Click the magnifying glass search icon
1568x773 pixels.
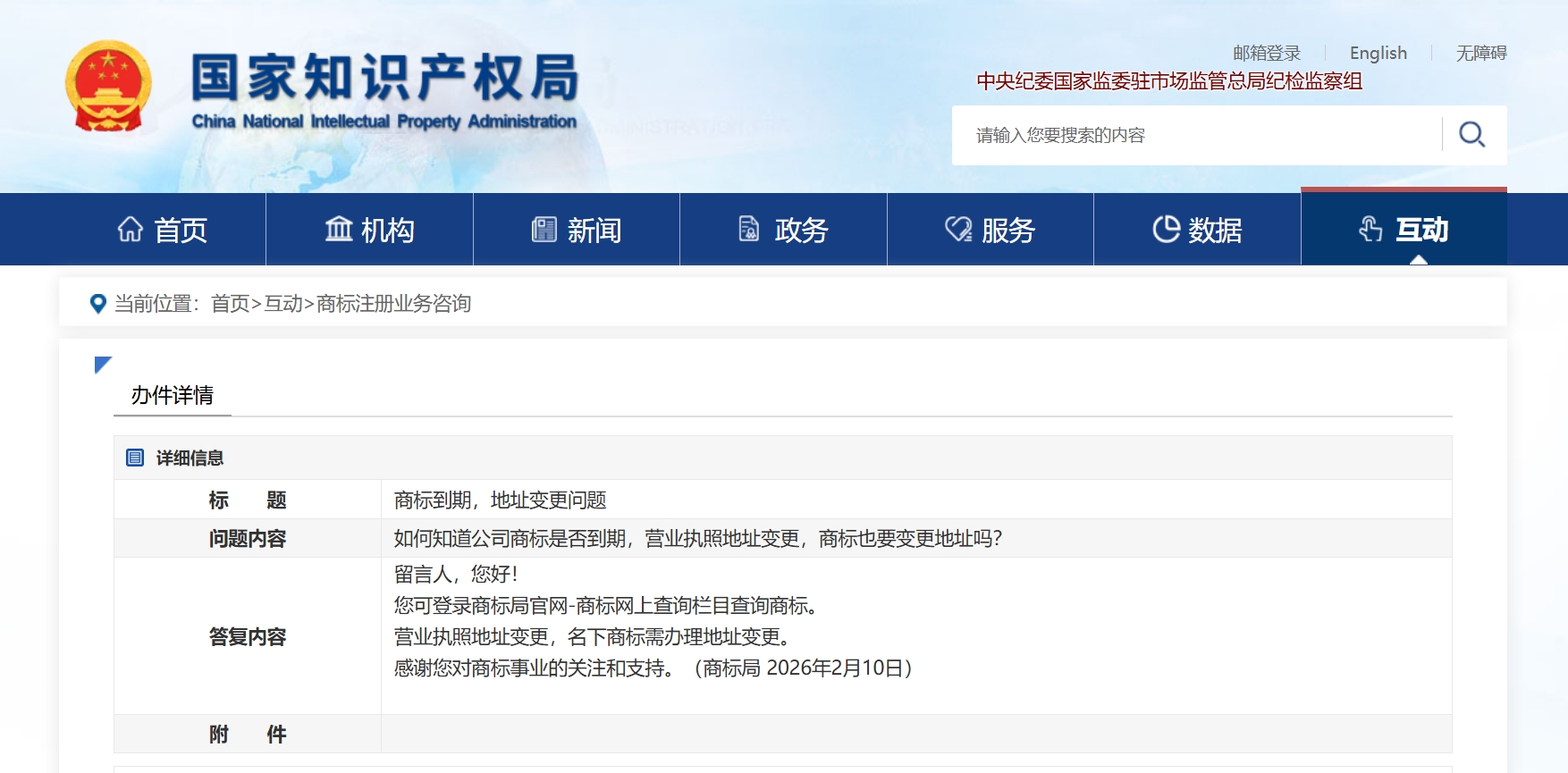coord(1471,135)
